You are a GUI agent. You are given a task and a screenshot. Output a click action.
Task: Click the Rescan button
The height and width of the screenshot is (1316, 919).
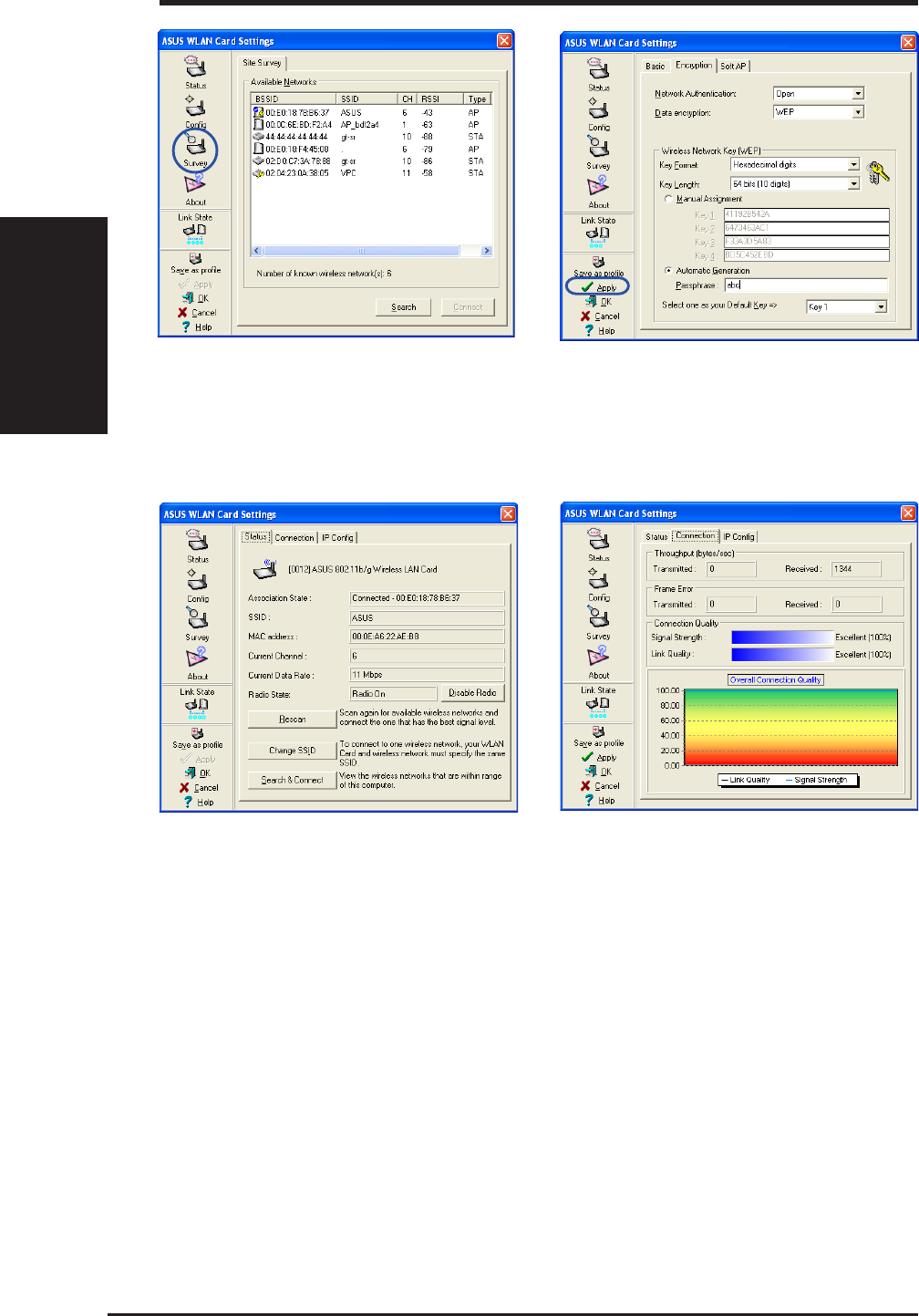pos(292,720)
